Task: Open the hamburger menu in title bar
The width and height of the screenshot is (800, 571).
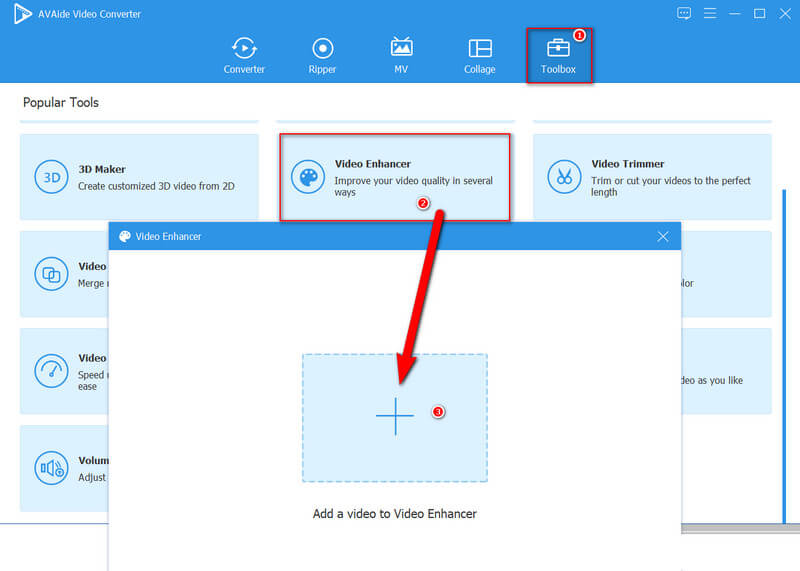Action: pyautogui.click(x=710, y=13)
